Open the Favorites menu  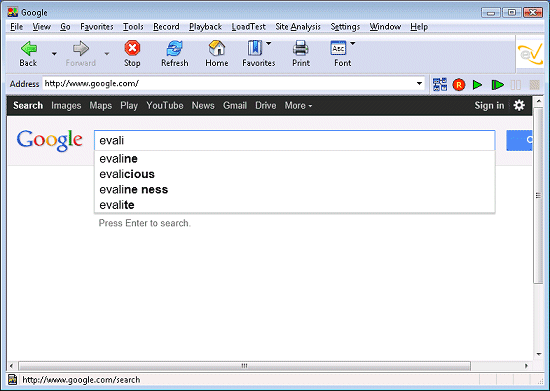coord(97,27)
